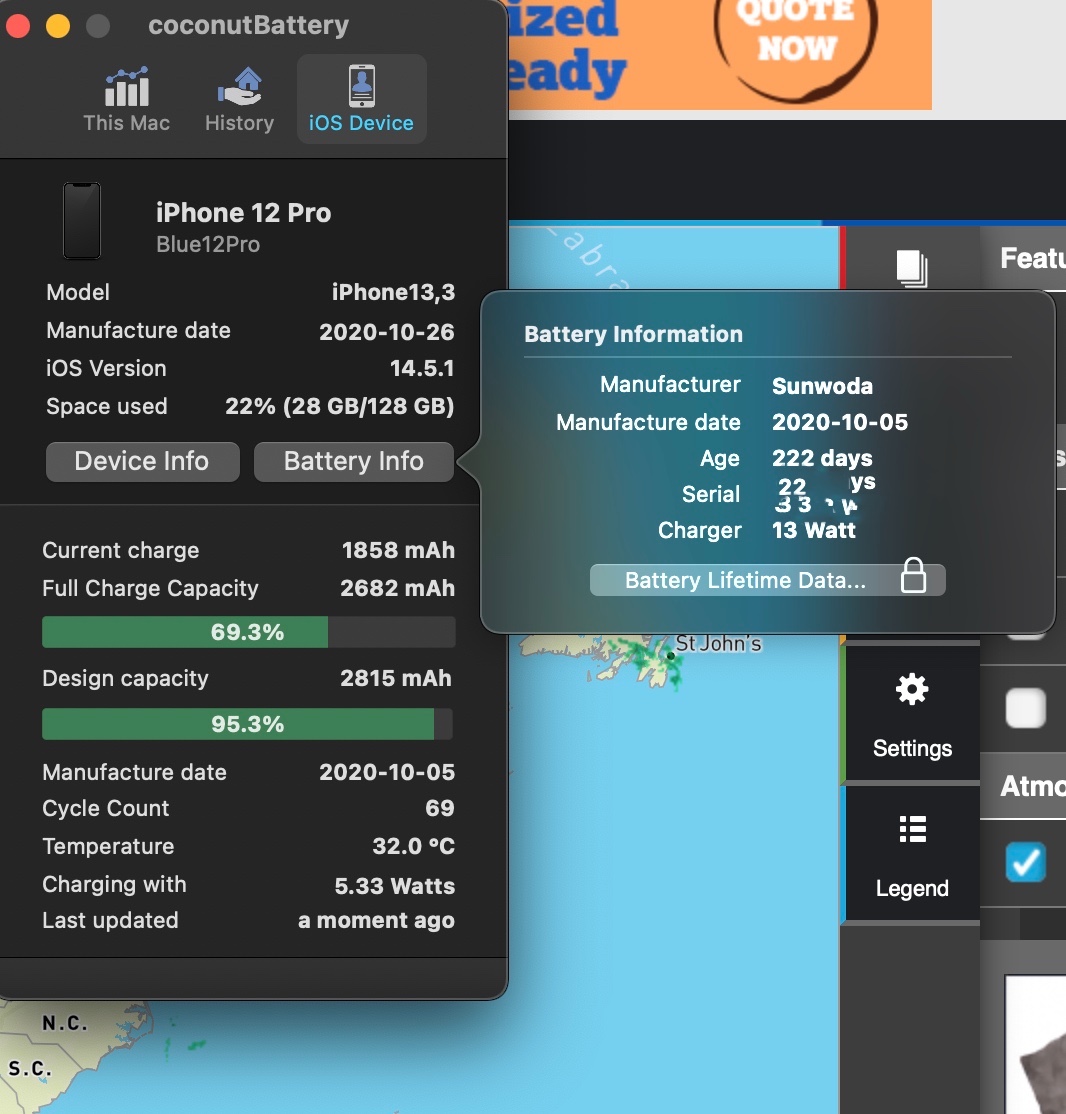Click the lock icon on Battery Lifetime Data
This screenshot has width=1066, height=1114.
click(x=913, y=575)
